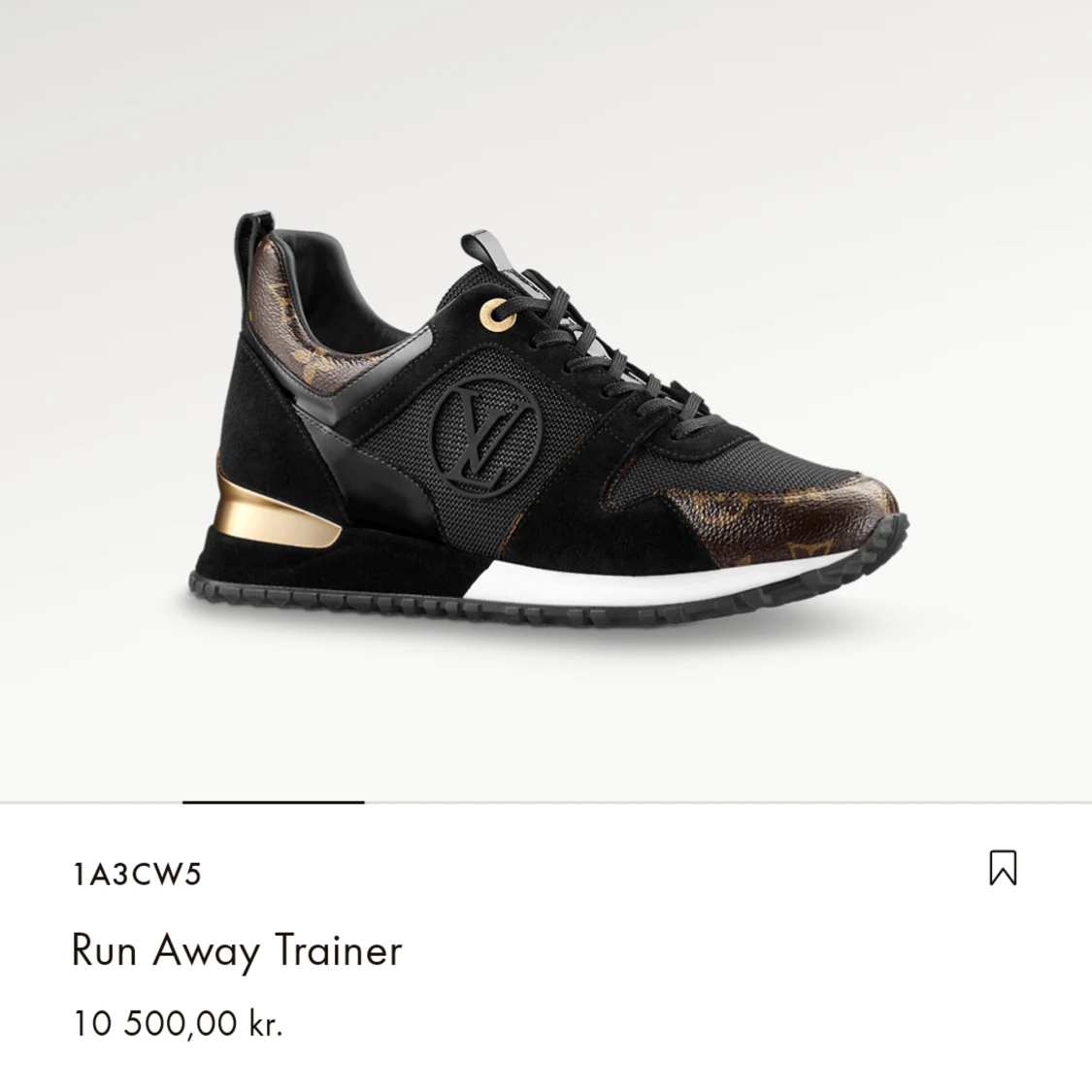This screenshot has width=1092, height=1092.
Task: Click the 10 500,00 kr. price
Action: pos(178,1024)
